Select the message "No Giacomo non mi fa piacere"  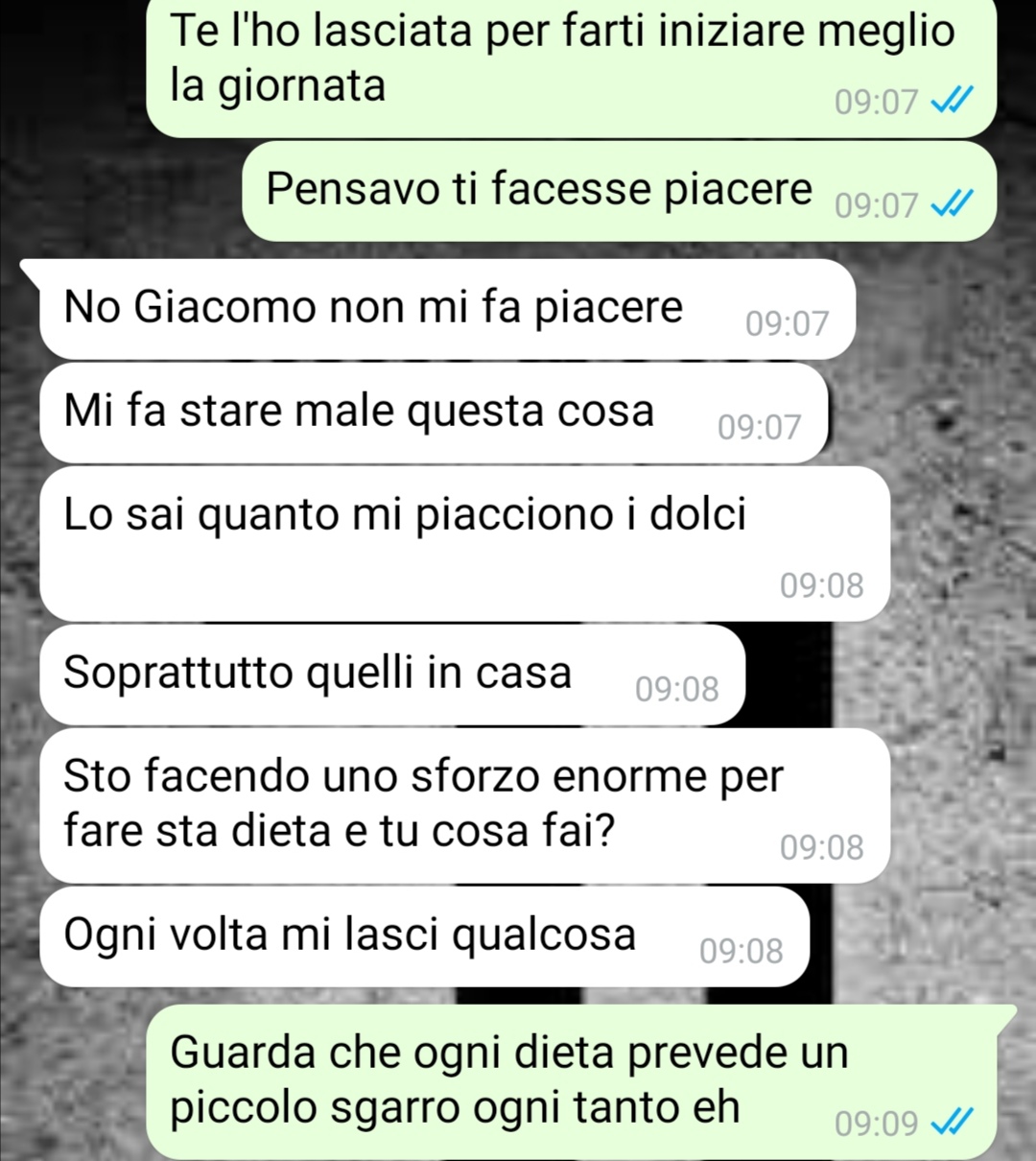[447, 309]
